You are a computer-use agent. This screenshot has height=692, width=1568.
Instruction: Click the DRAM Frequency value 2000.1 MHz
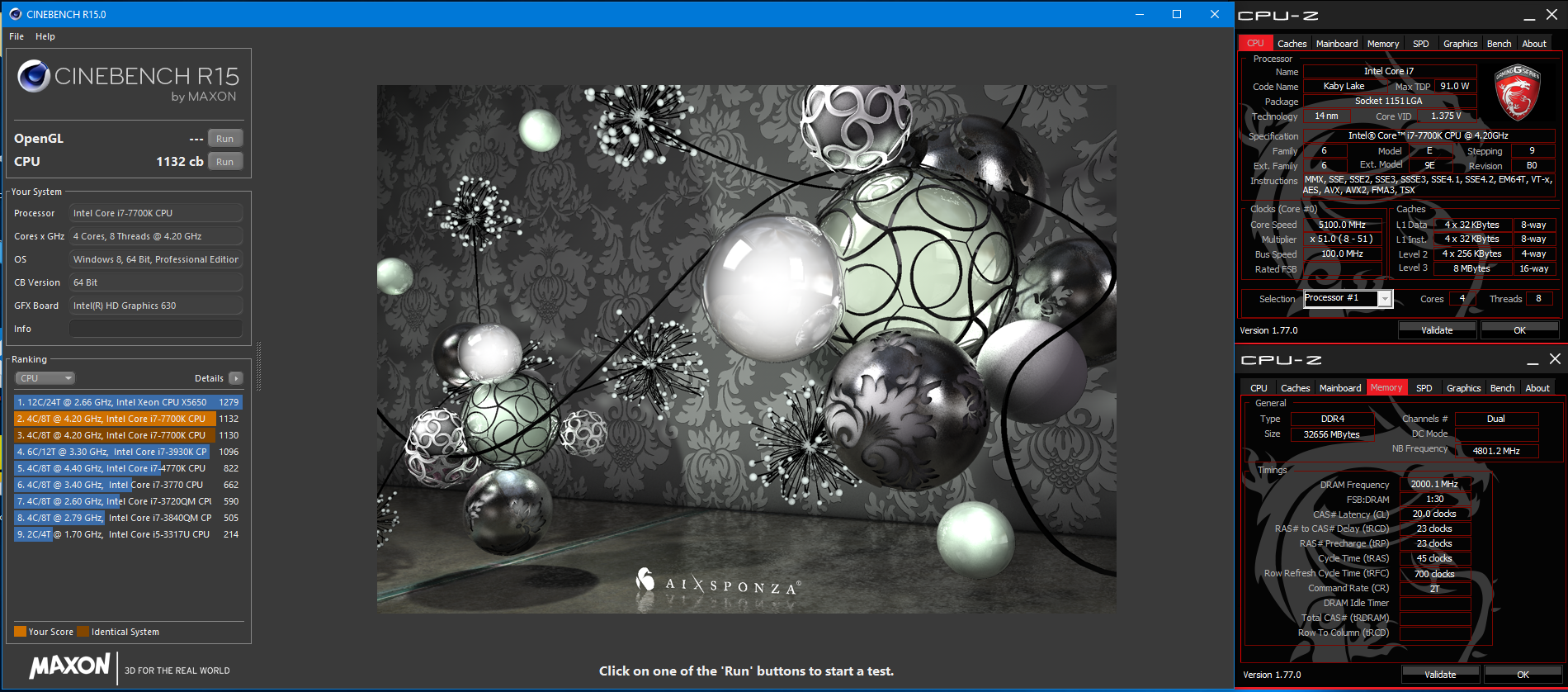coord(1435,485)
